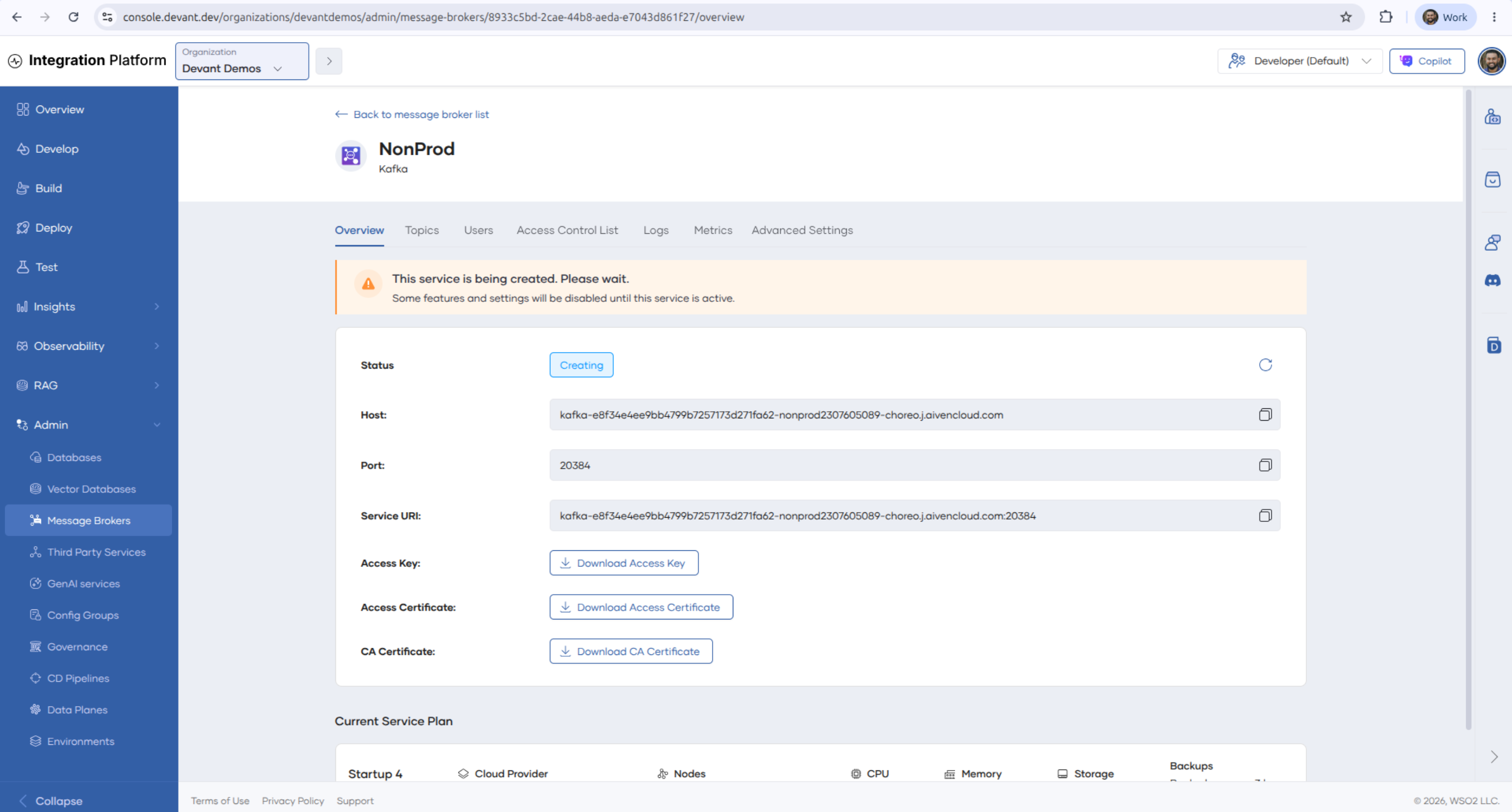Expand the RAG menu
Screen dimensions: 1512x812
tap(88, 385)
